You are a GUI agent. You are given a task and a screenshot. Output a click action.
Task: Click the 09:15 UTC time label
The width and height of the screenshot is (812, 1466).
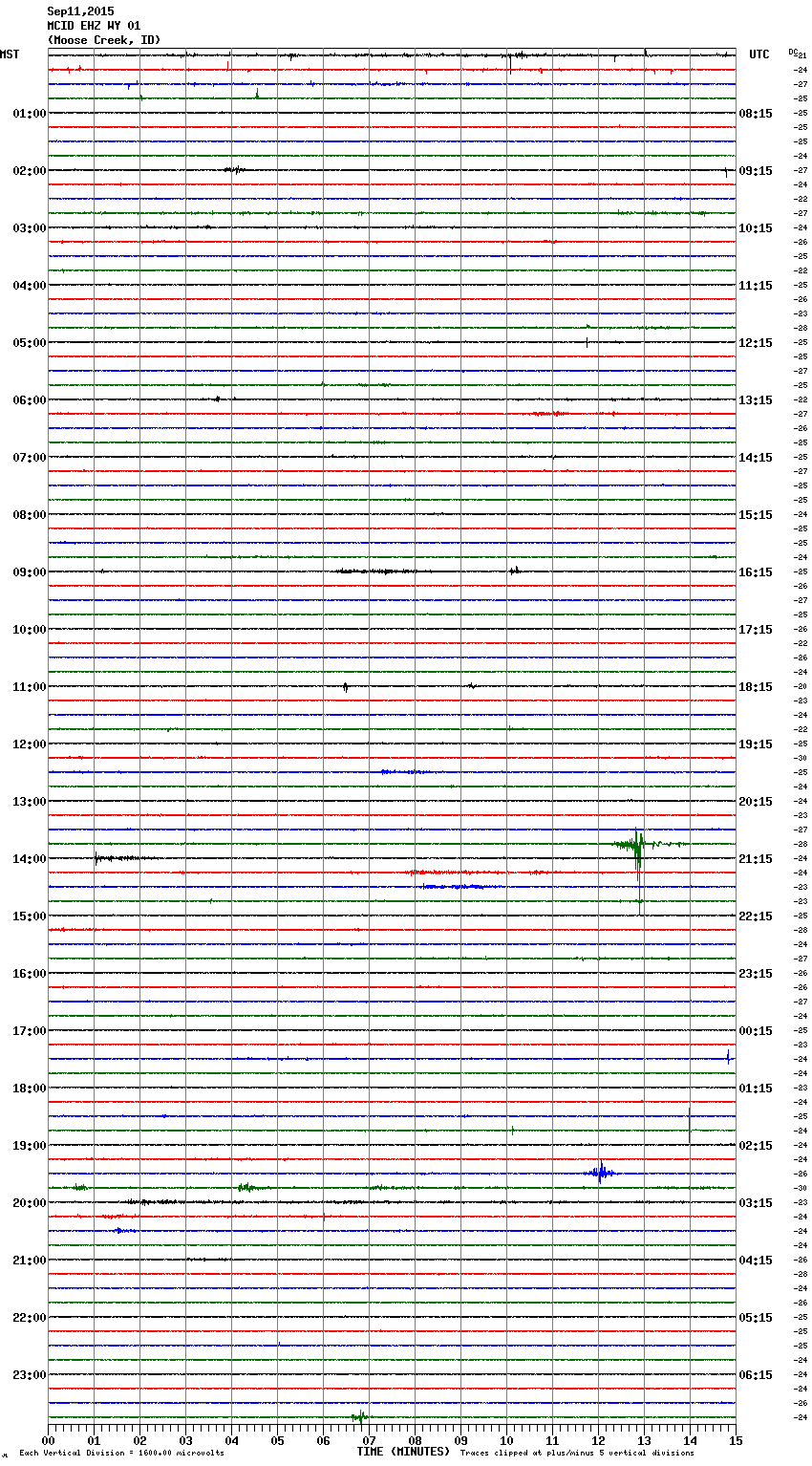756,171
